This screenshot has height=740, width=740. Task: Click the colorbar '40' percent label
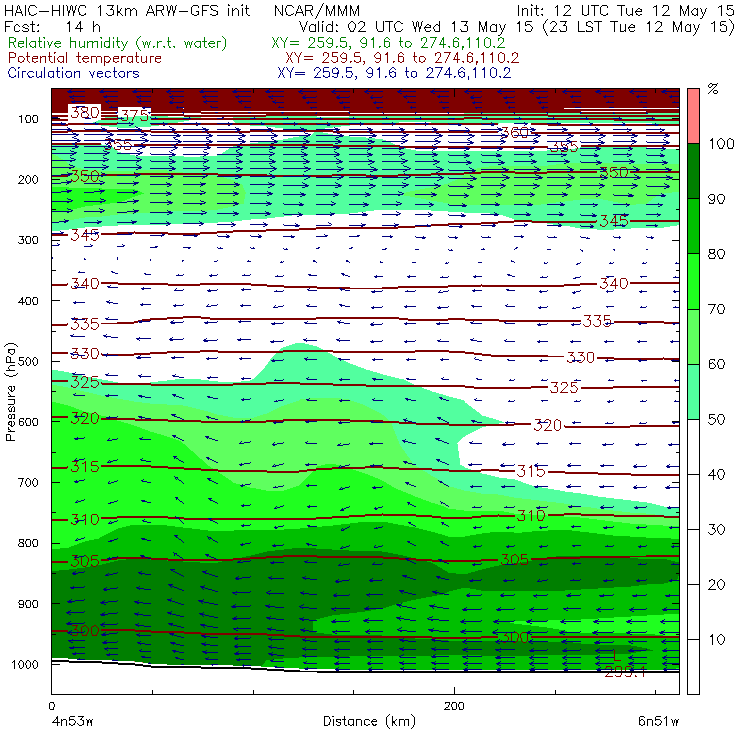click(x=717, y=474)
